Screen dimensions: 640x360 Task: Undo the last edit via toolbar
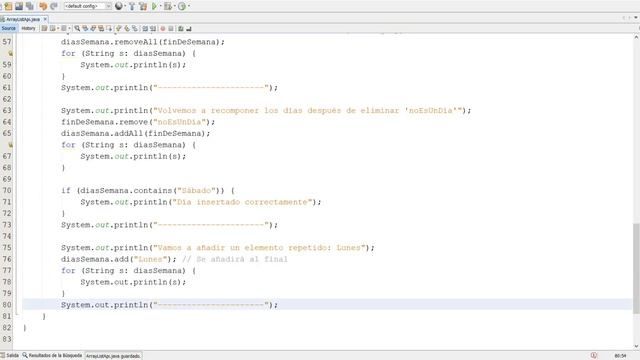point(43,6)
